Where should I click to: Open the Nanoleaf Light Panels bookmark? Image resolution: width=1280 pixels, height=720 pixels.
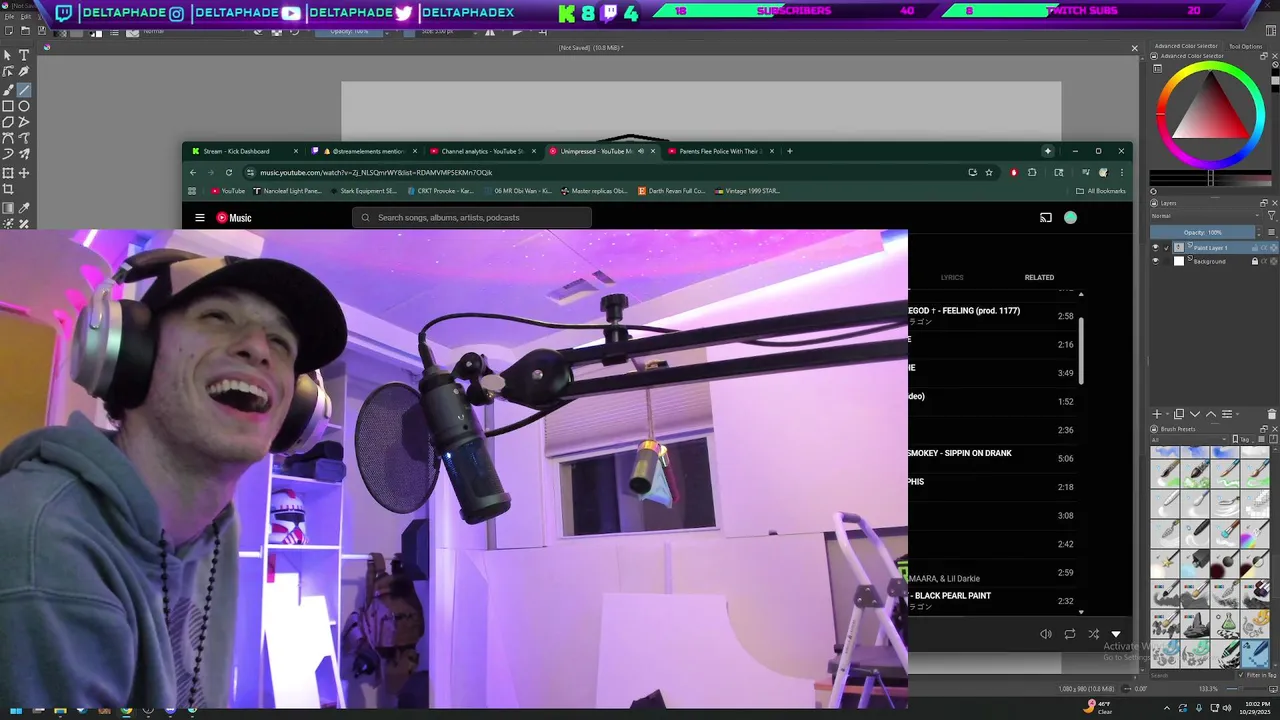pos(288,191)
